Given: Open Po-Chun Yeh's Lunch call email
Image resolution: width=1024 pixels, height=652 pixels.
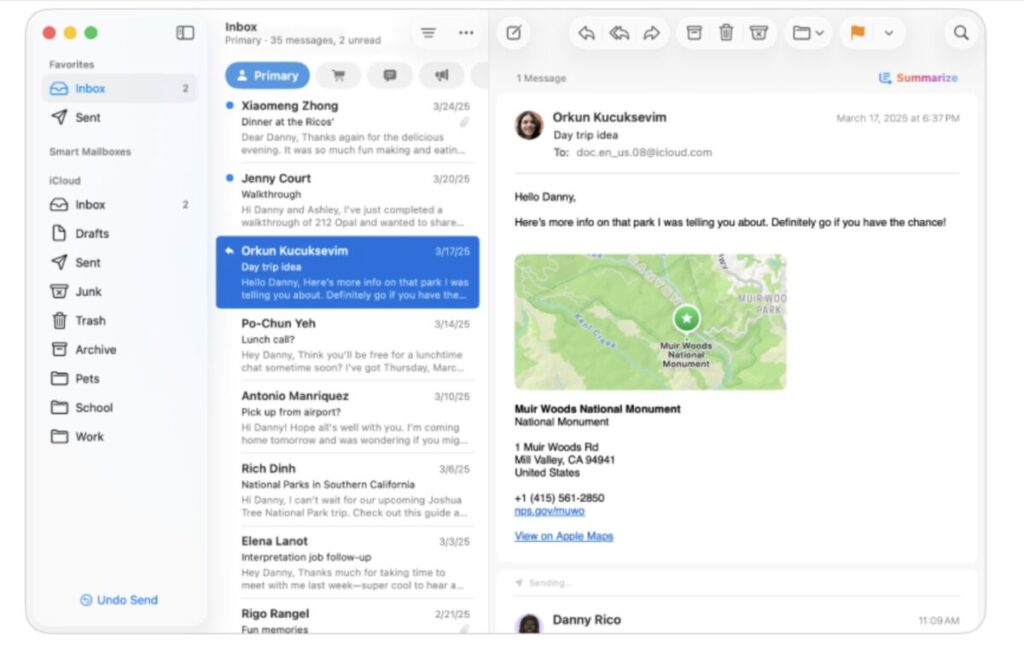Looking at the screenshot, I should pyautogui.click(x=347, y=345).
